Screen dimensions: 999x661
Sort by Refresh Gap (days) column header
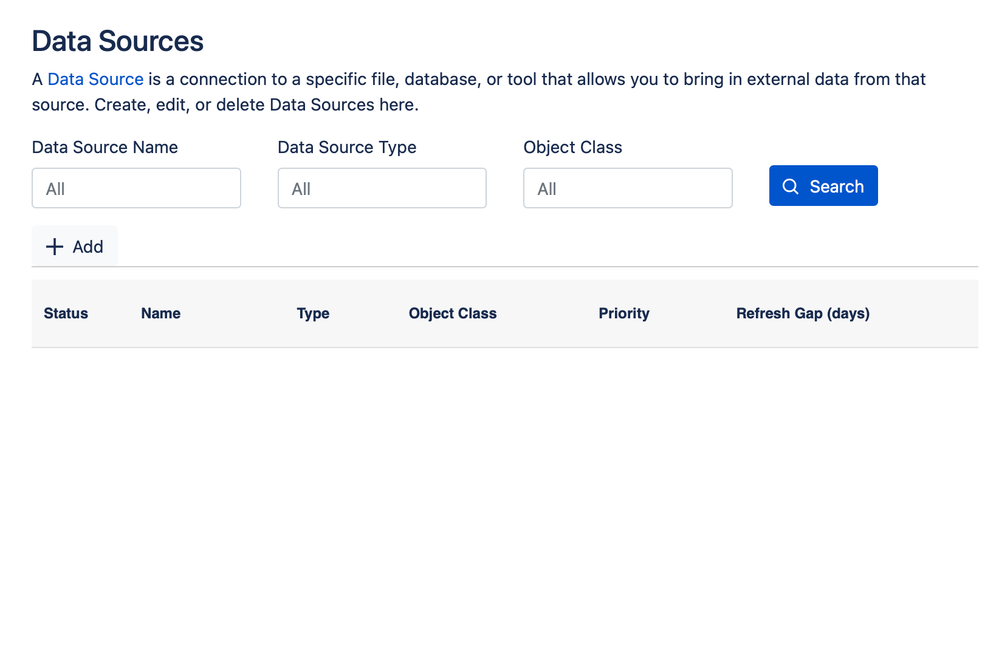(803, 313)
